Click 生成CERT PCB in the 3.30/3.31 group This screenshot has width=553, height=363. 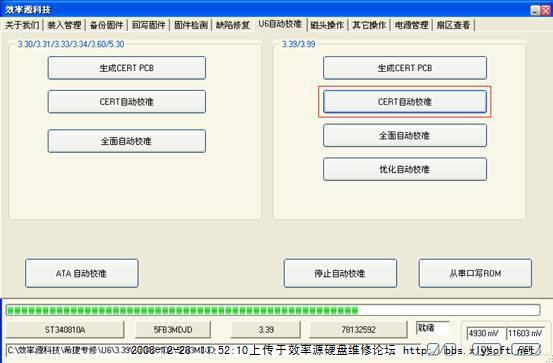coord(127,68)
